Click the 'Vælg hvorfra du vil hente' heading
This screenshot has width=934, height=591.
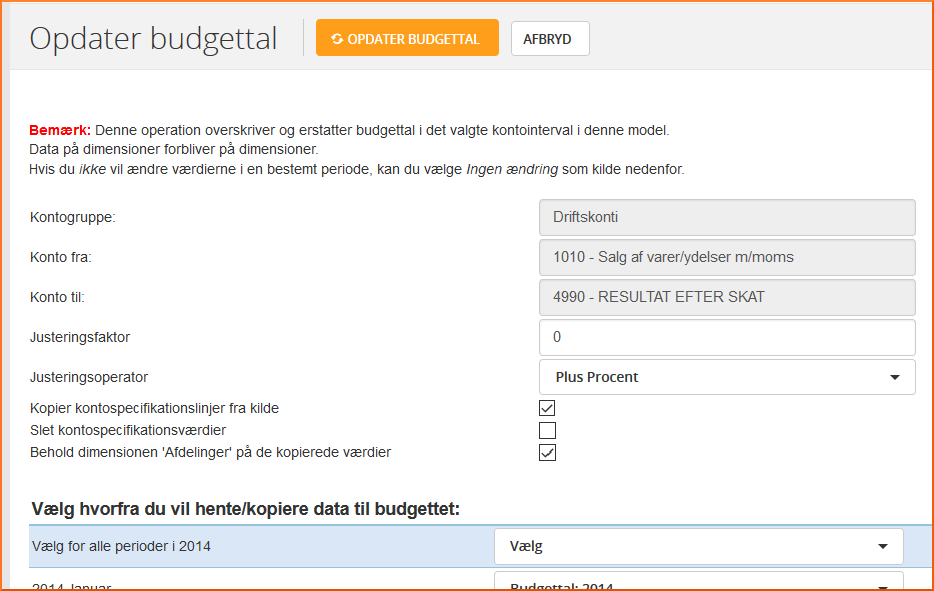pyautogui.click(x=245, y=509)
